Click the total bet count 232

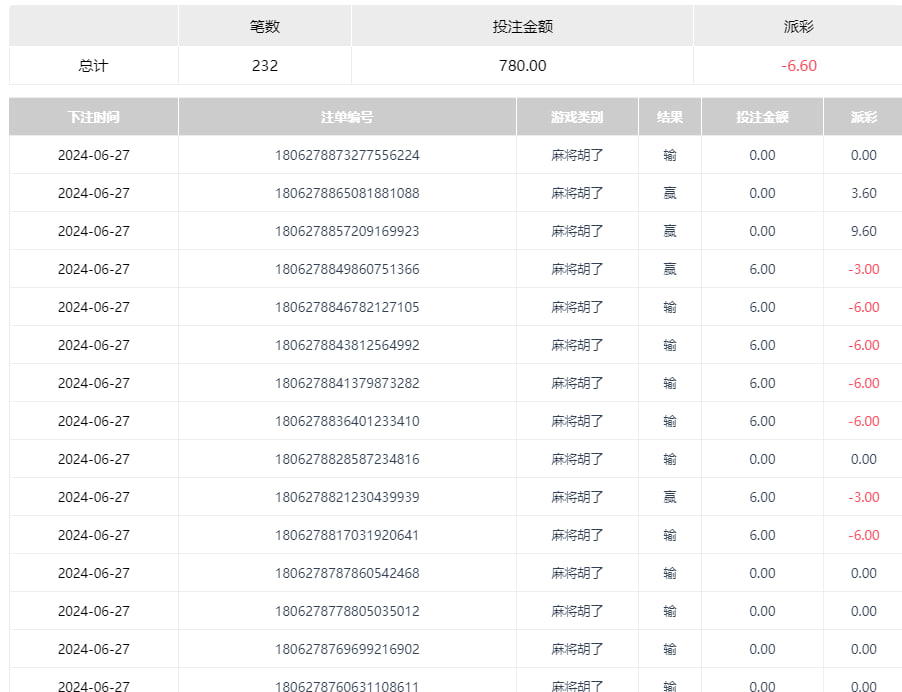(x=265, y=66)
